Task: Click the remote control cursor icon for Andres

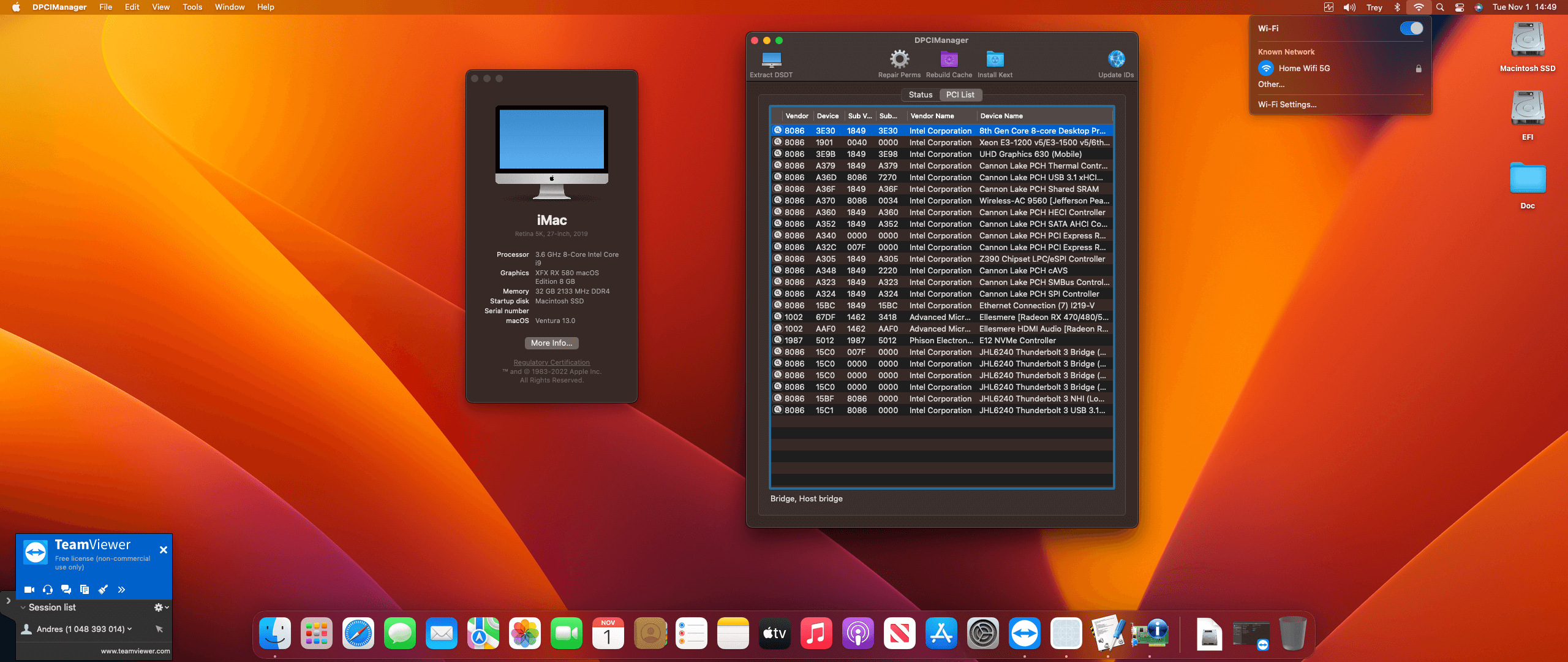Action: click(159, 629)
